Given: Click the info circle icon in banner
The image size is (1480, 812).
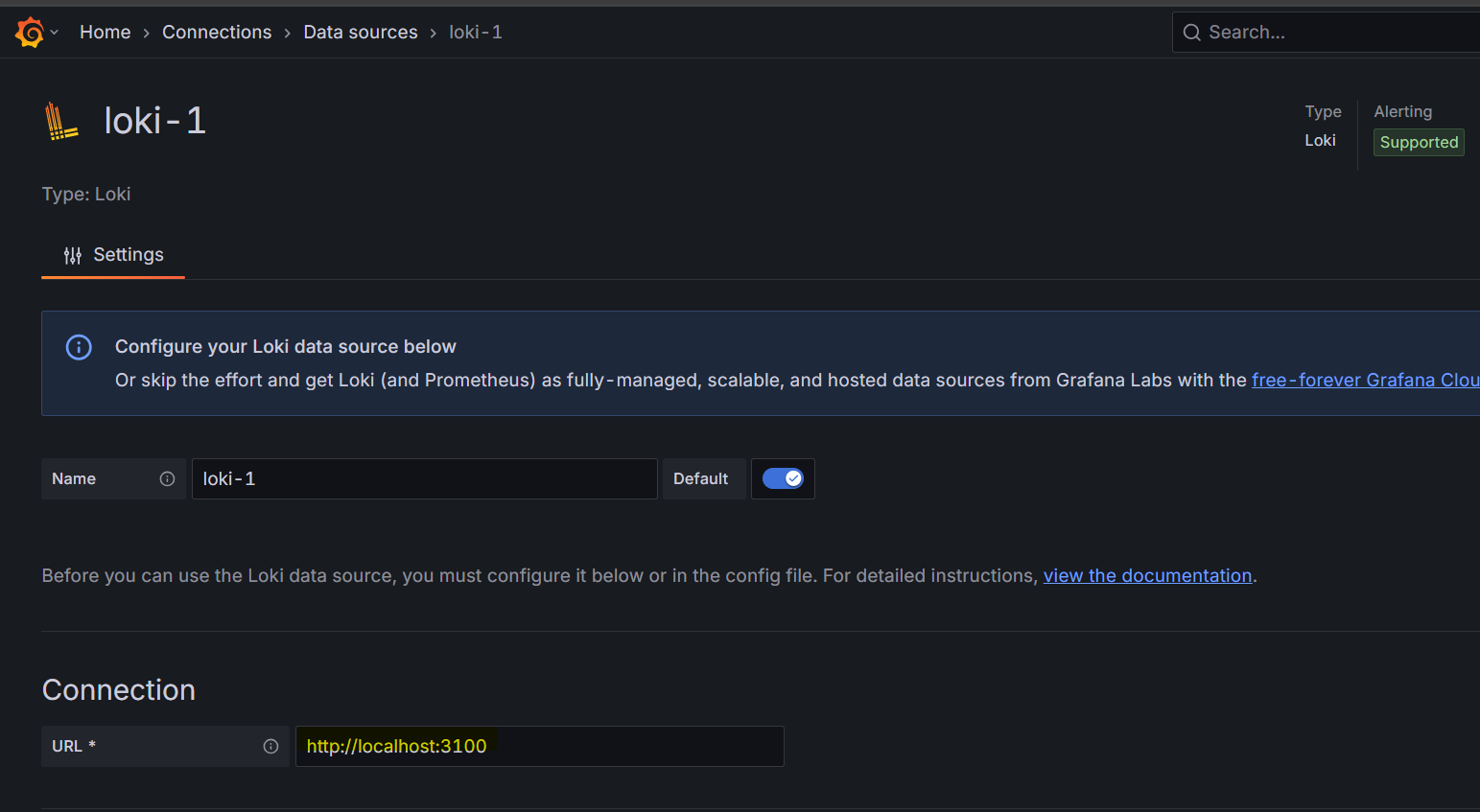Looking at the screenshot, I should click(x=79, y=347).
